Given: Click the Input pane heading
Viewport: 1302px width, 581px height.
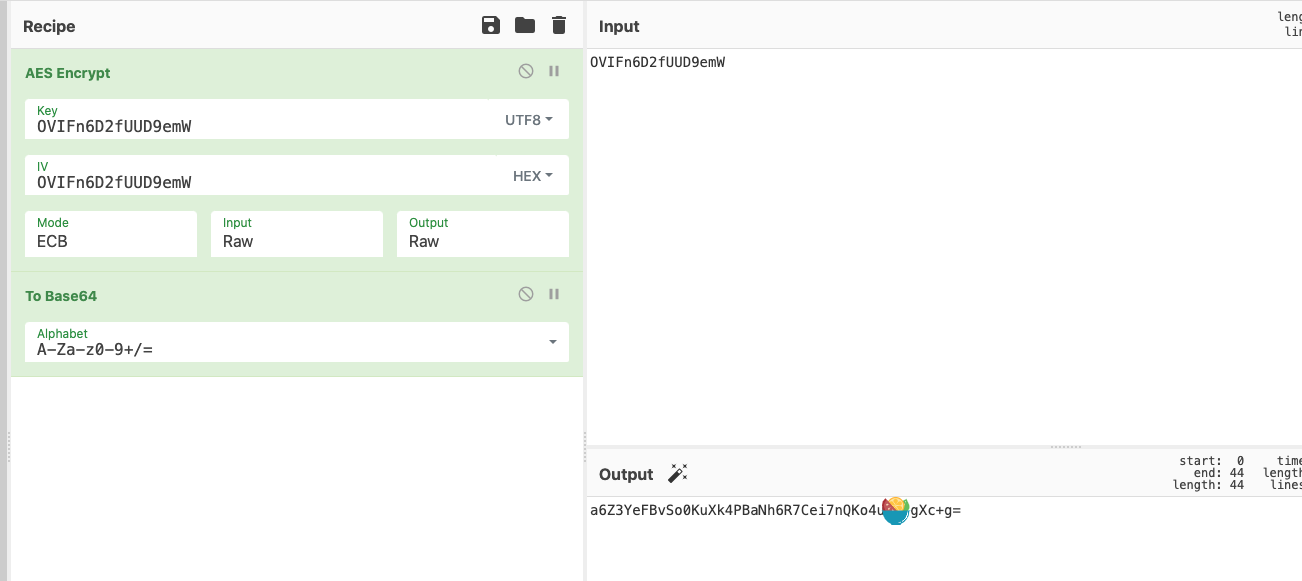Looking at the screenshot, I should coord(619,26).
